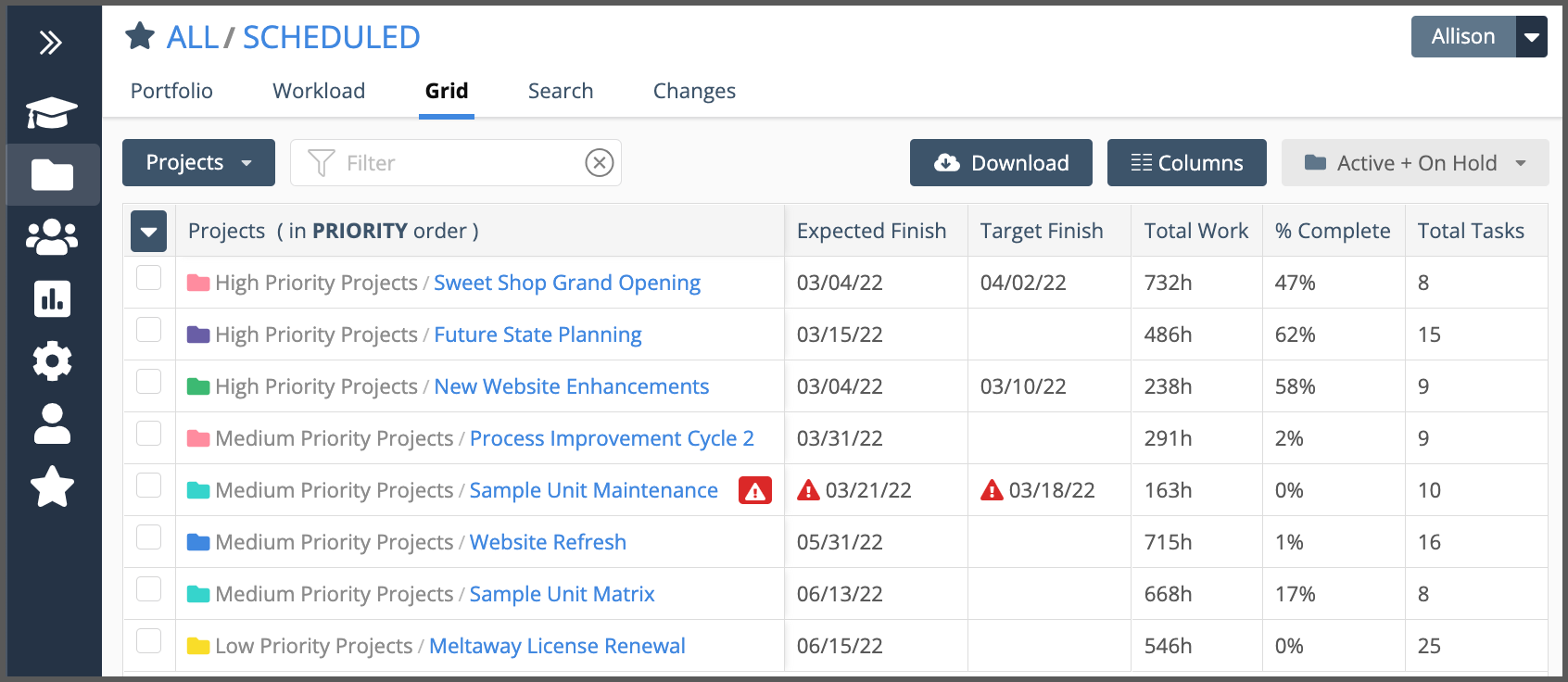Click purple folder icon for Future State Planning

[198, 335]
